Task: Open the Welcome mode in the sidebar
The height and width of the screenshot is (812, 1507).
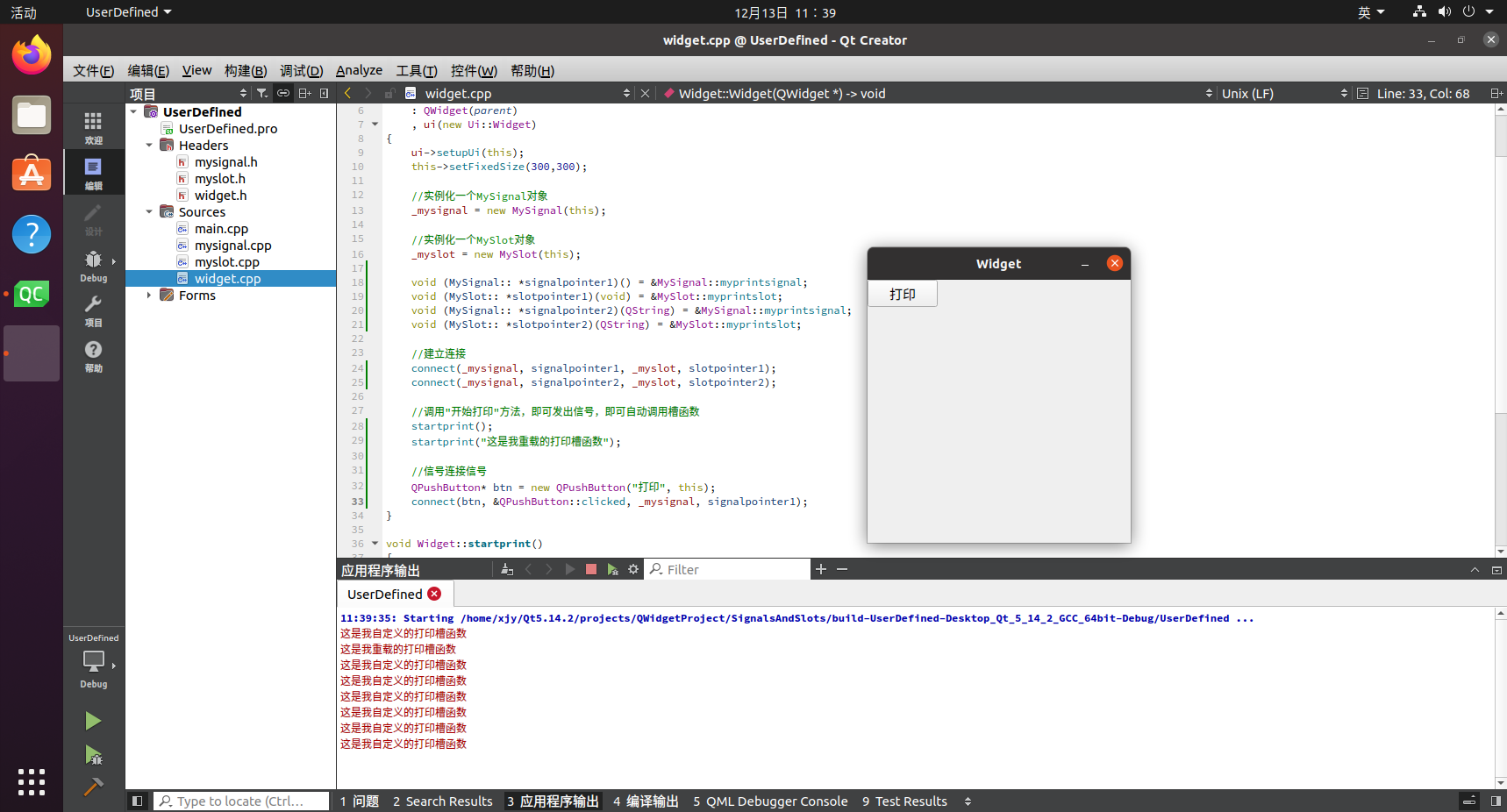Action: 94,125
